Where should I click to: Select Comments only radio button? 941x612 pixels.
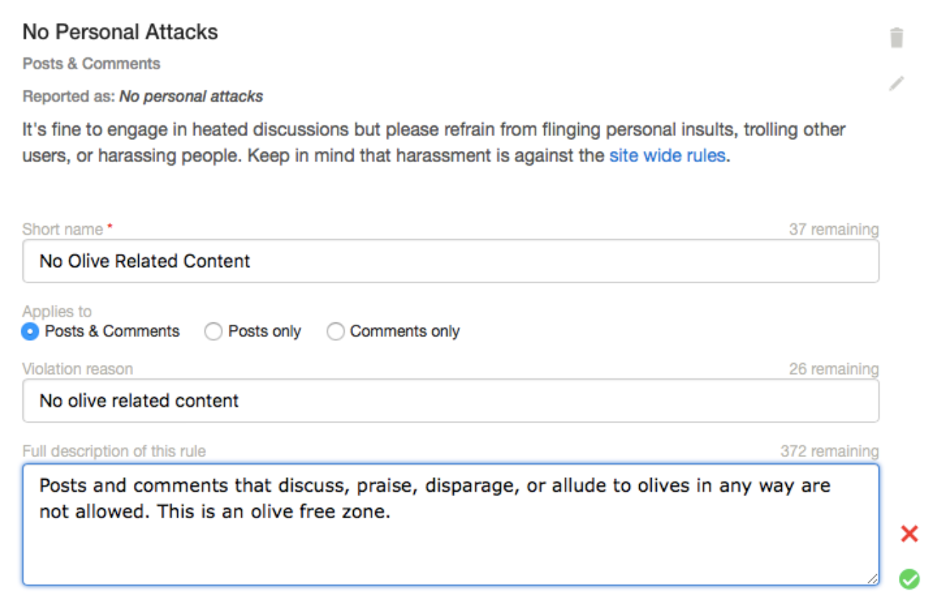[x=335, y=331]
